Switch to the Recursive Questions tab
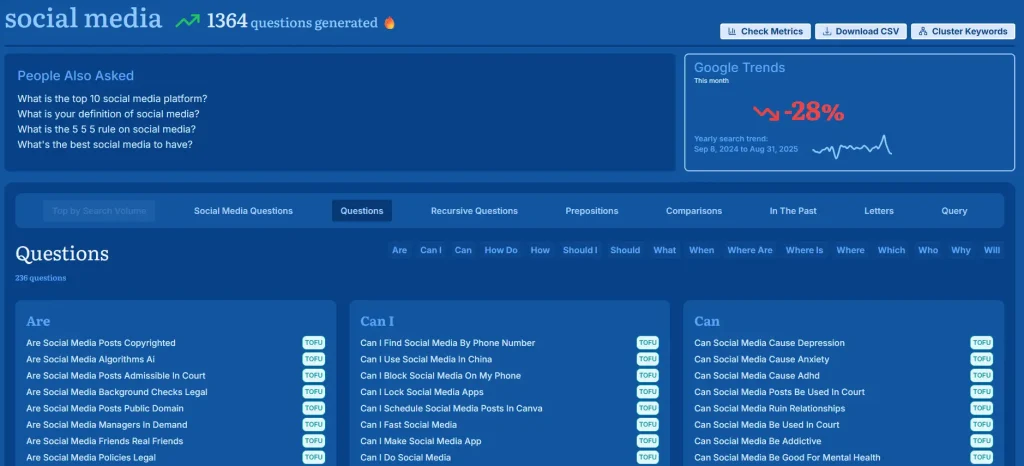Viewport: 1024px width, 466px height. click(x=474, y=211)
